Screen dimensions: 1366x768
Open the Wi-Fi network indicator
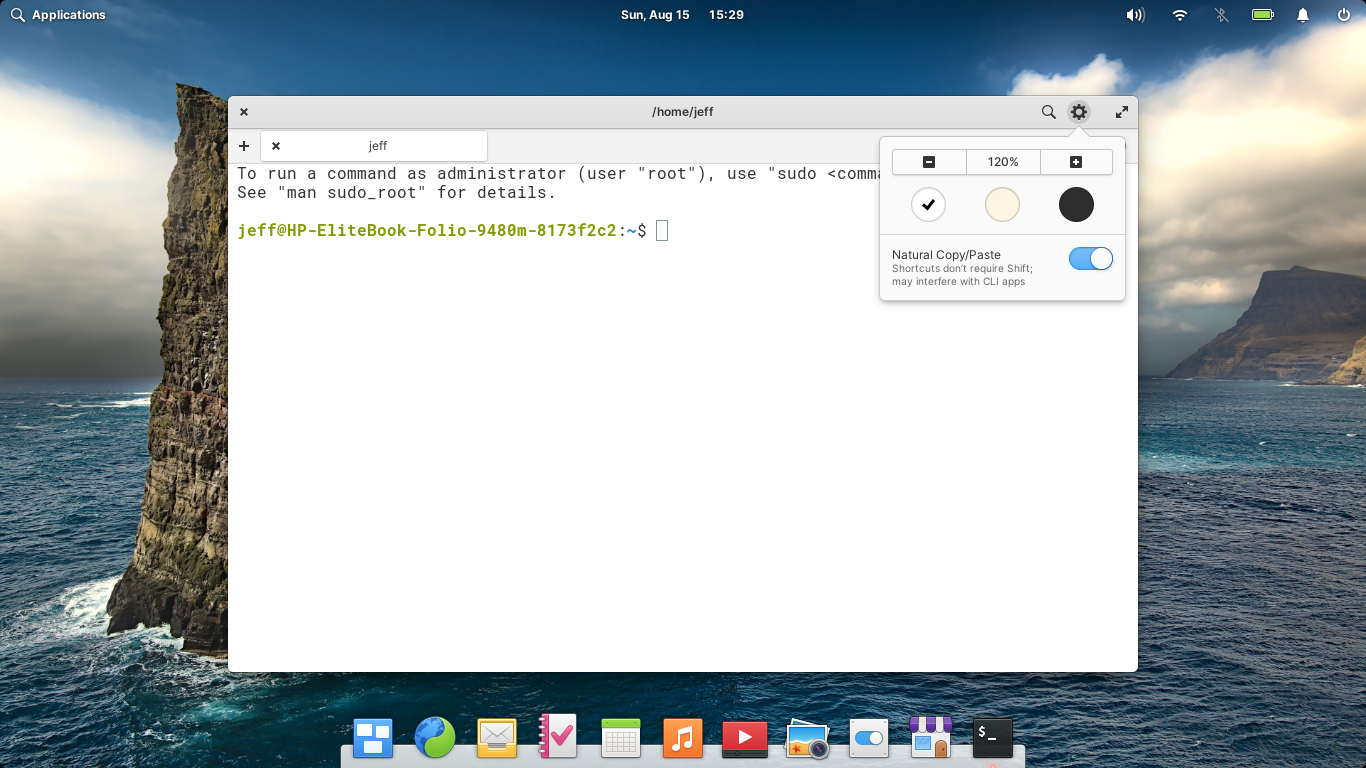coord(1180,15)
